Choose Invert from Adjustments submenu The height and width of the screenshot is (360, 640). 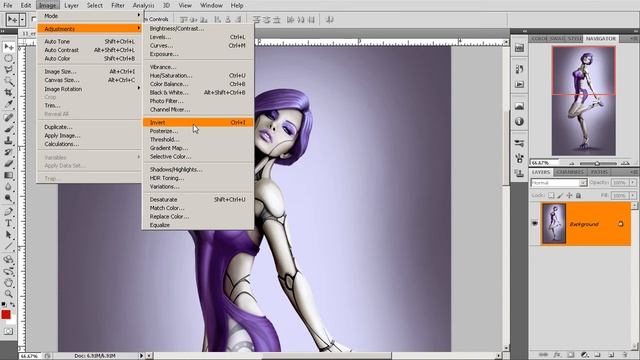pyautogui.click(x=198, y=122)
